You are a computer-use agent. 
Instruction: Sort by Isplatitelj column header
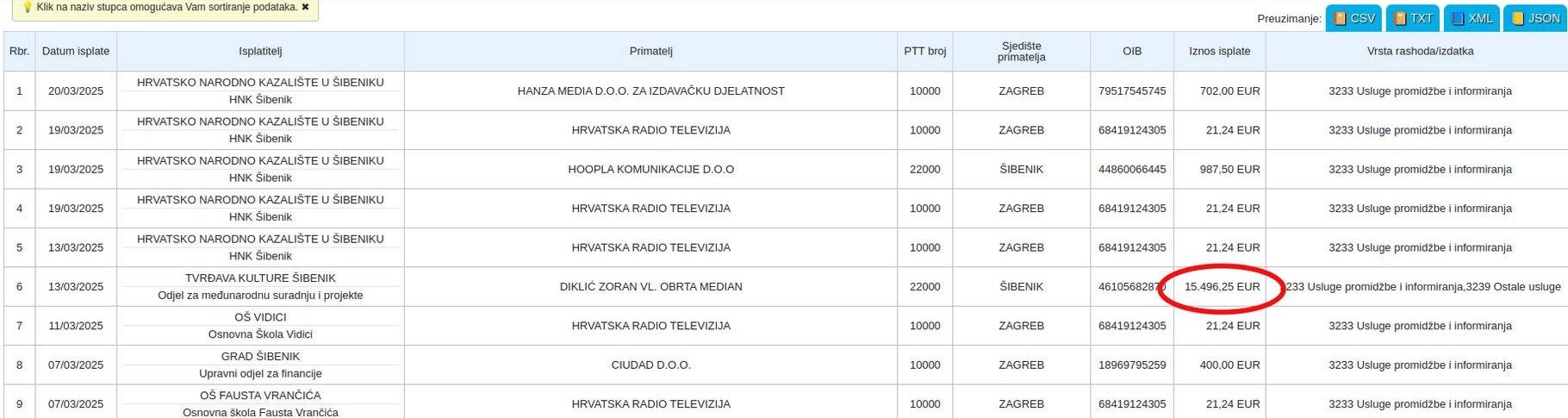[260, 52]
